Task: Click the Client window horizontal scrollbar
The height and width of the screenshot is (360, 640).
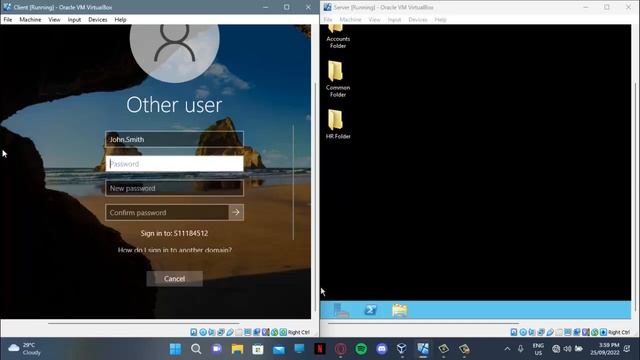Action: pos(144,323)
